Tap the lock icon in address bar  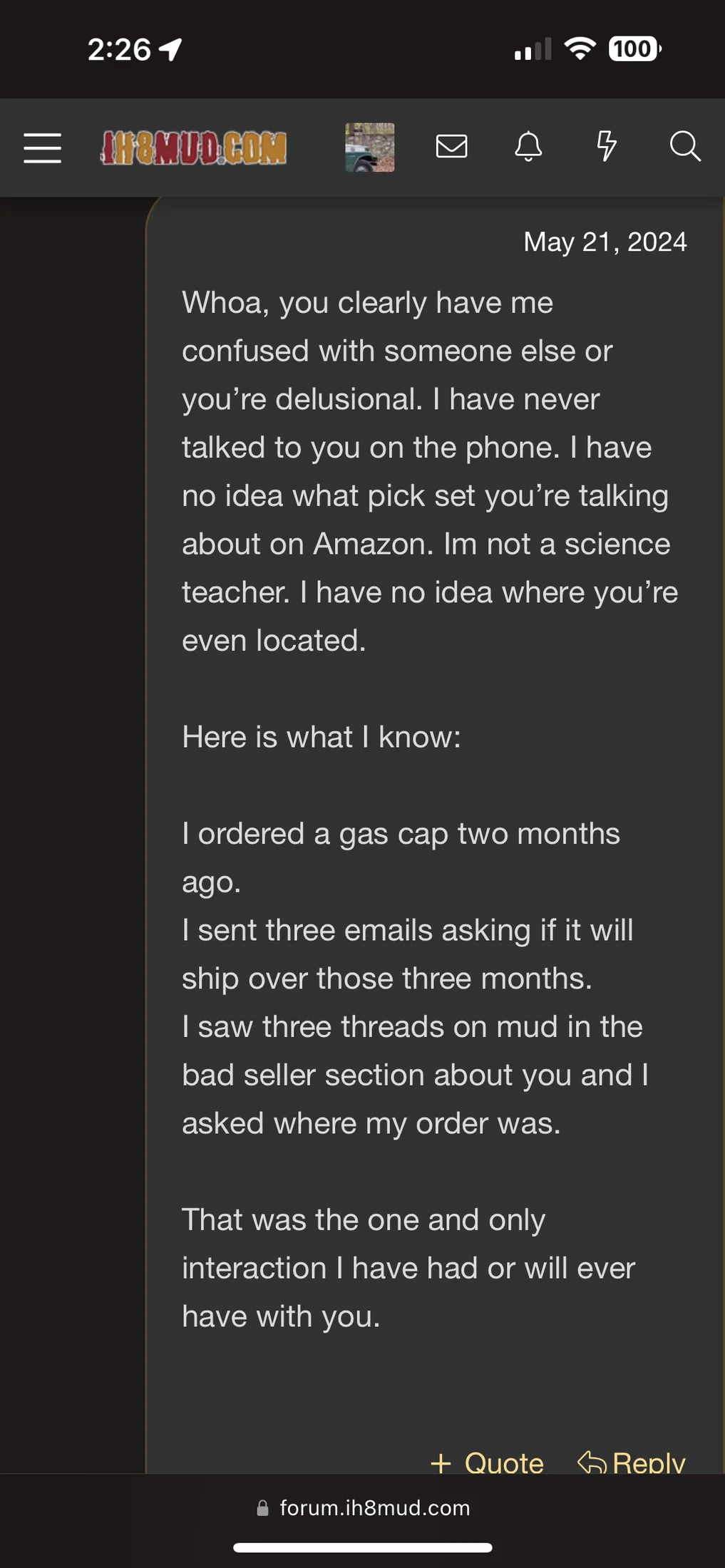click(x=262, y=1507)
